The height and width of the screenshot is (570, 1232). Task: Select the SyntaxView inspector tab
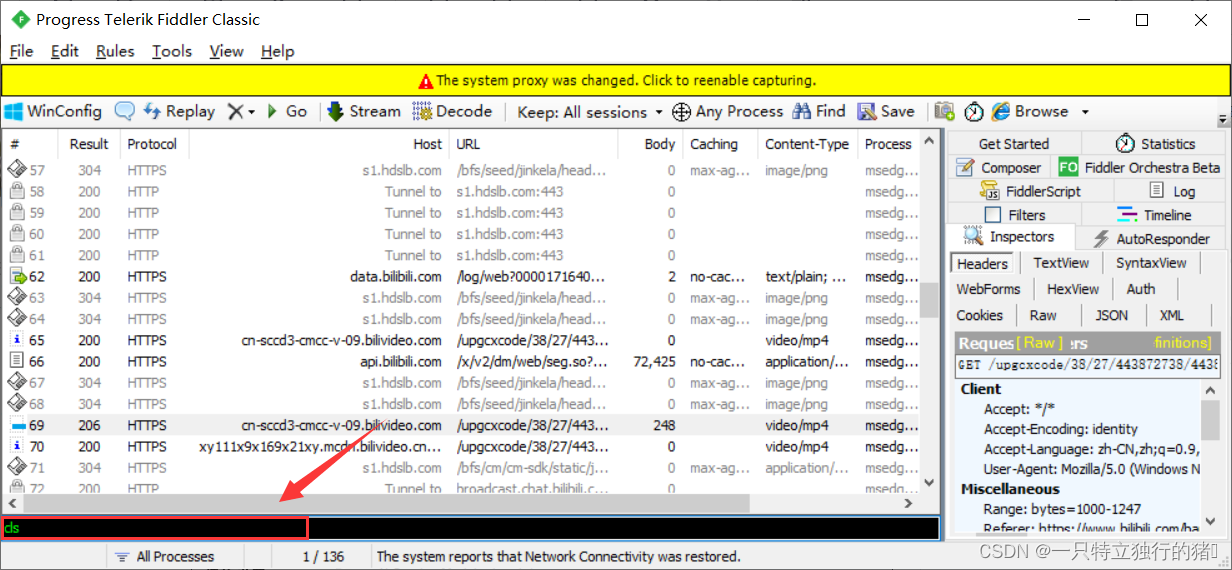[x=1151, y=263]
